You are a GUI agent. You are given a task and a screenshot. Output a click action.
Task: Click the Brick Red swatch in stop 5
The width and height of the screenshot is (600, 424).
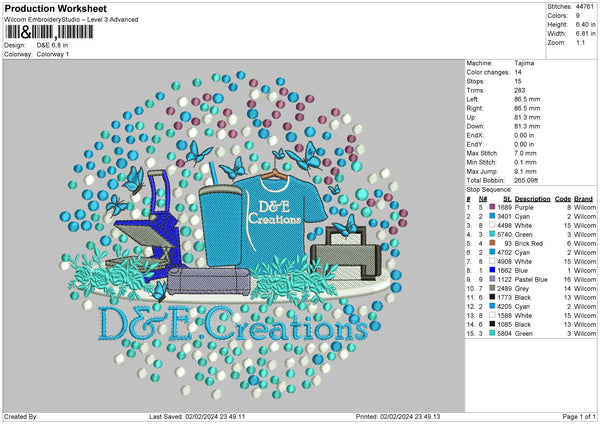pos(492,243)
